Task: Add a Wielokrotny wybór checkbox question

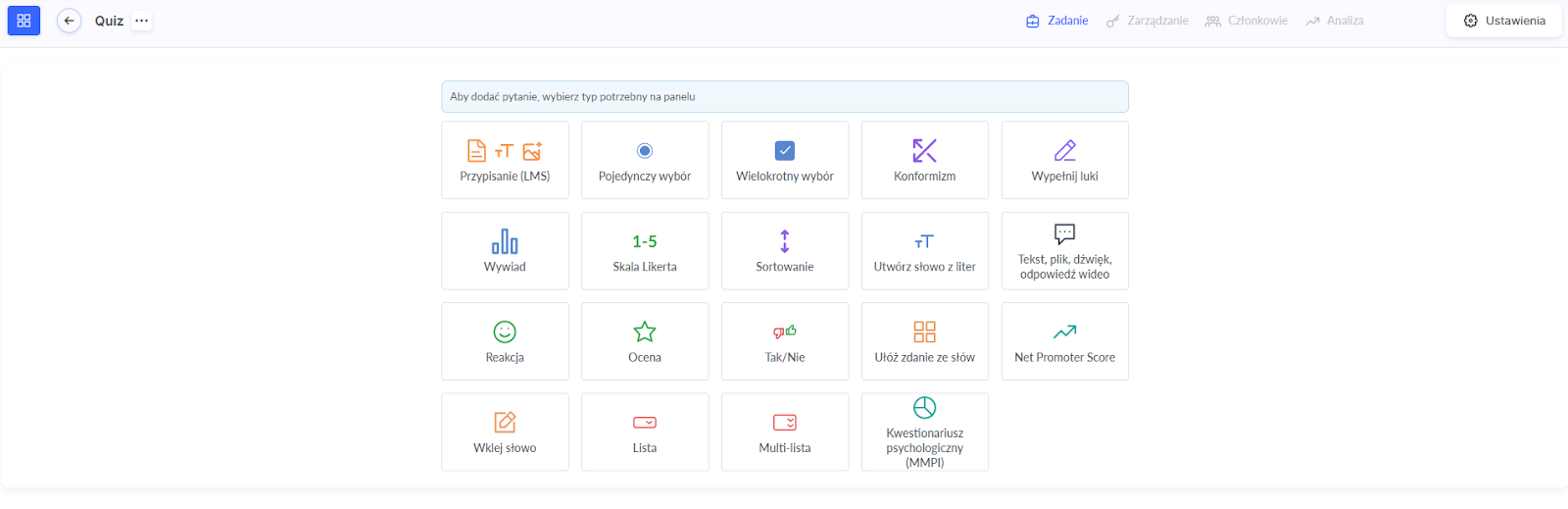Action: [x=785, y=160]
